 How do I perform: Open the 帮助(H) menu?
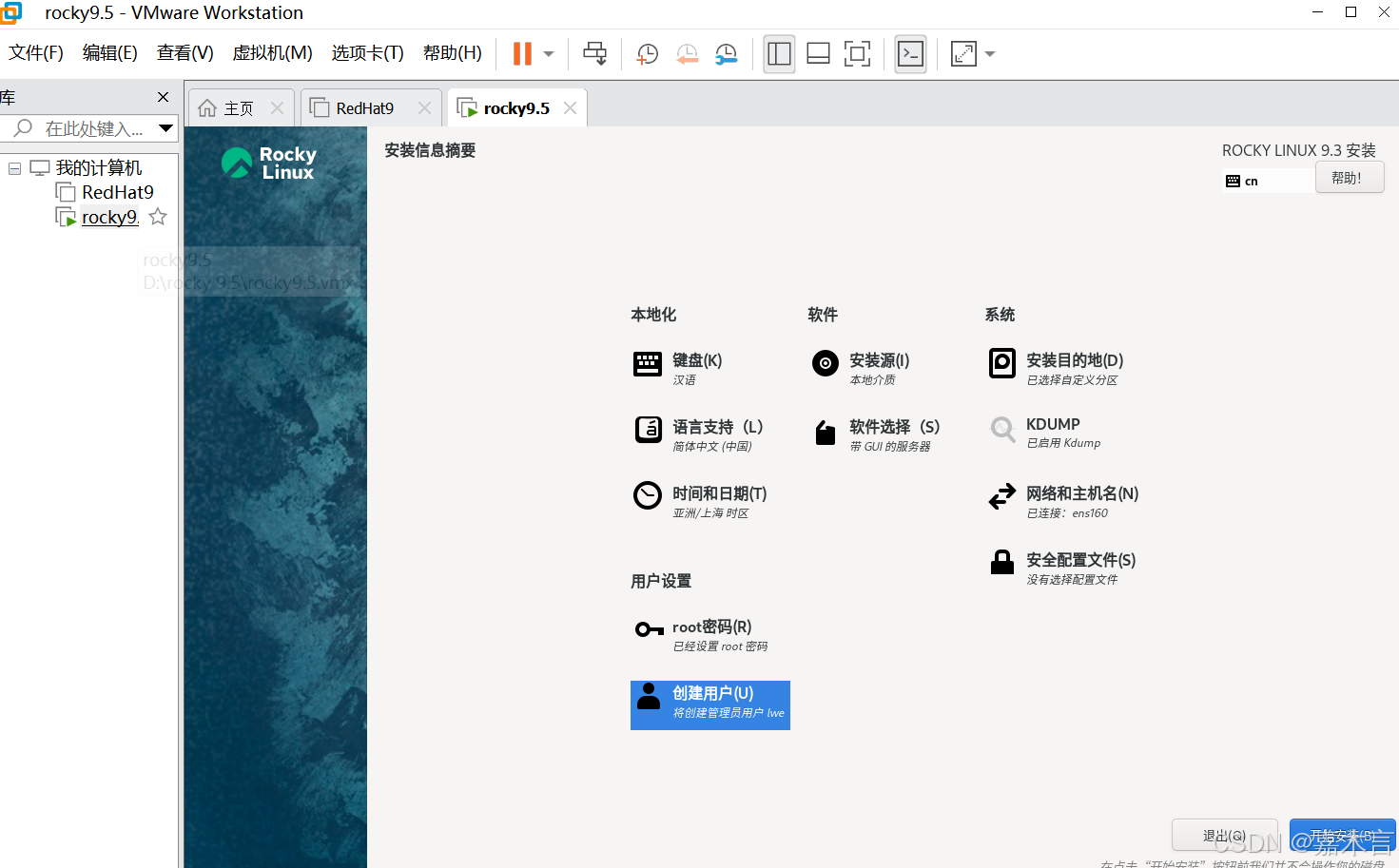[x=453, y=52]
